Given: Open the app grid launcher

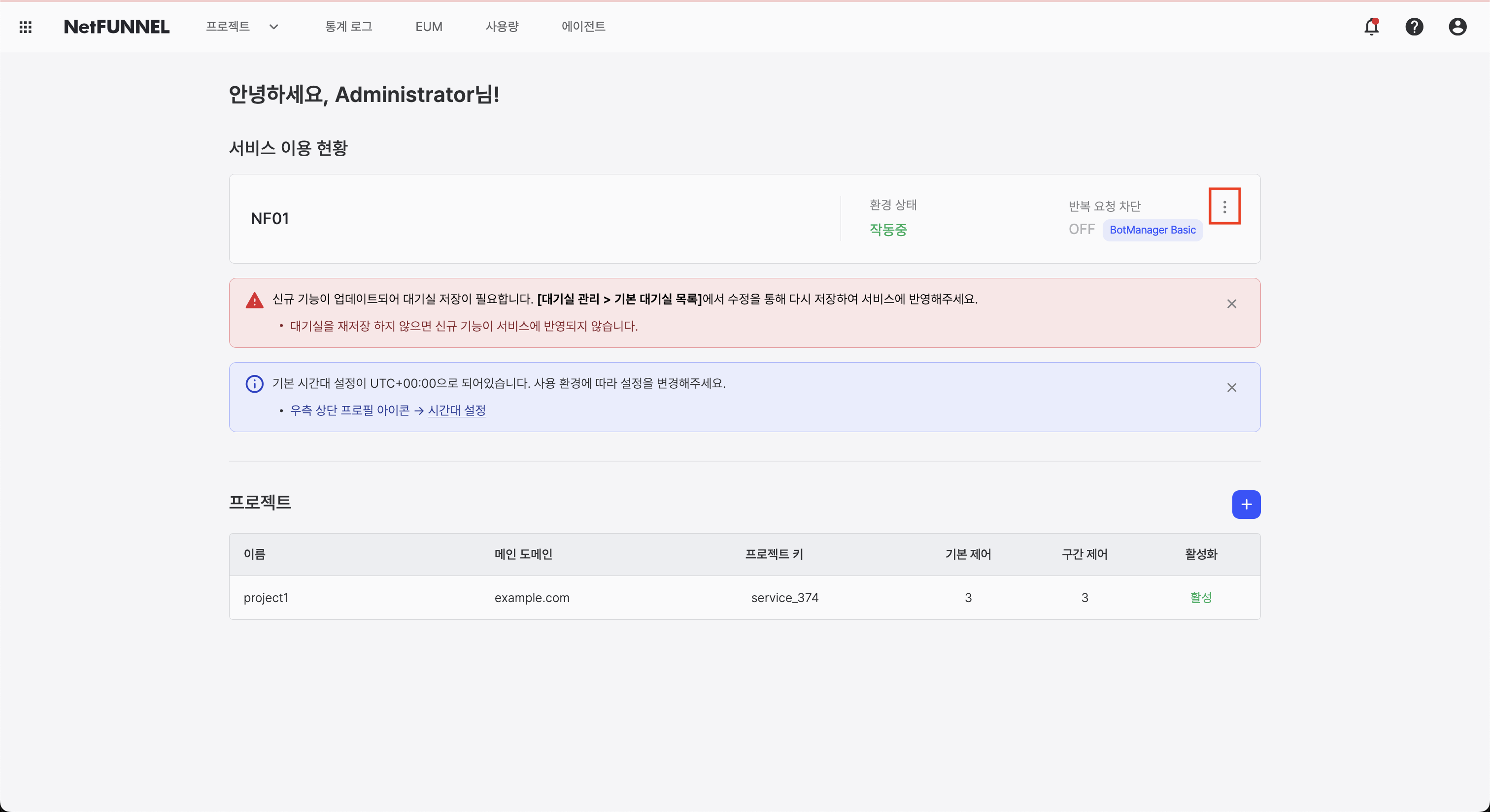Looking at the screenshot, I should coord(26,27).
